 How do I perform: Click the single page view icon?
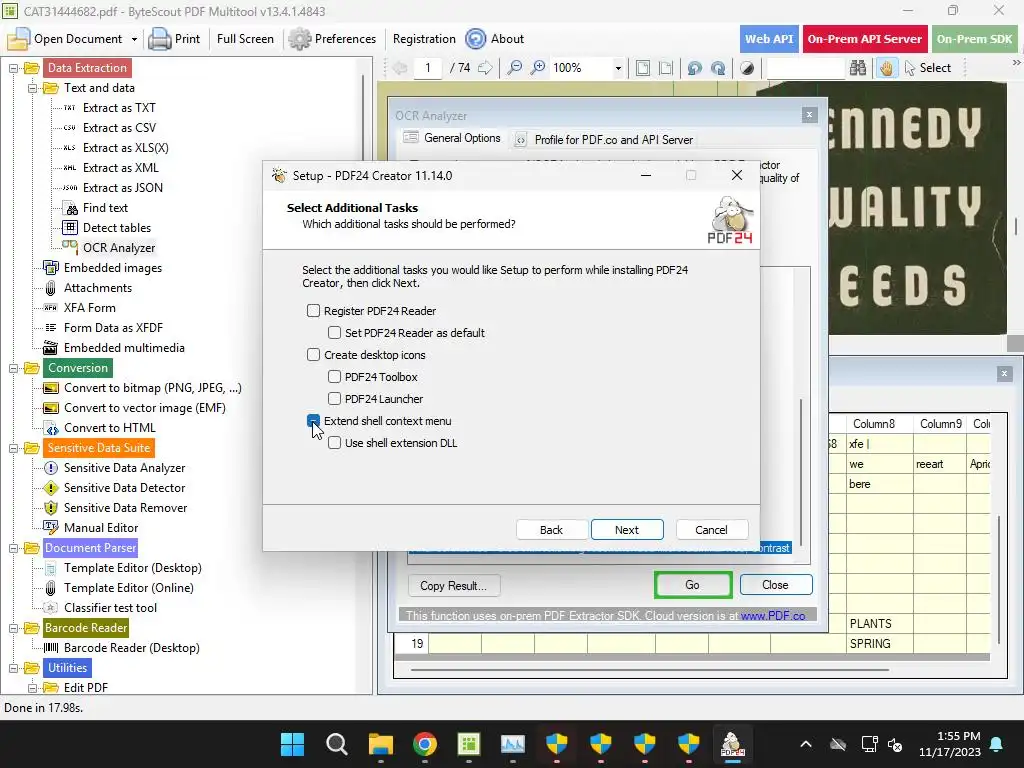click(643, 68)
